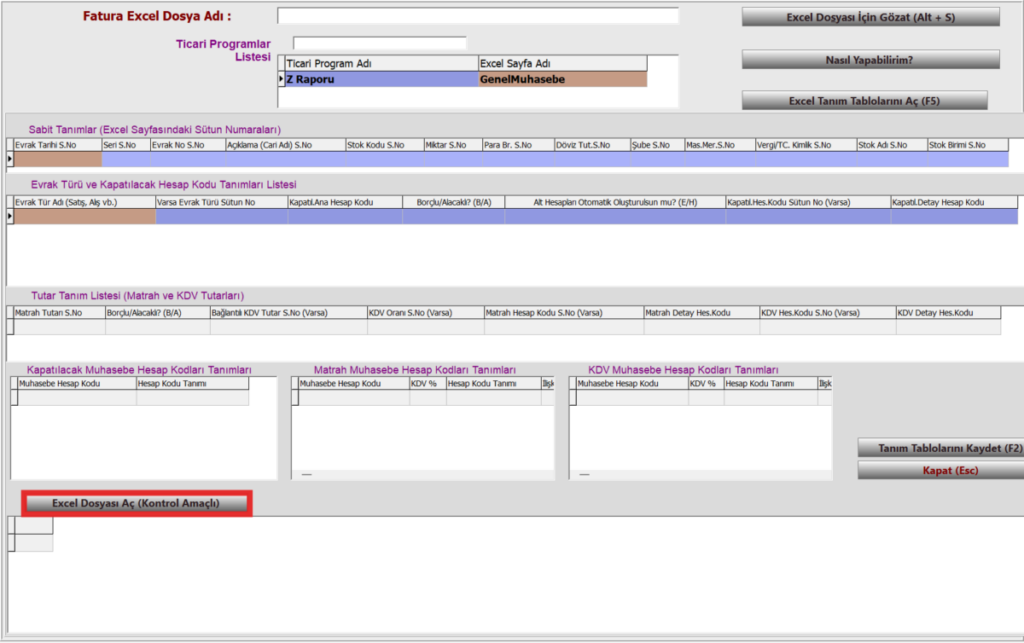Click the Seri S.No column header
This screenshot has height=643, width=1024.
coord(126,145)
